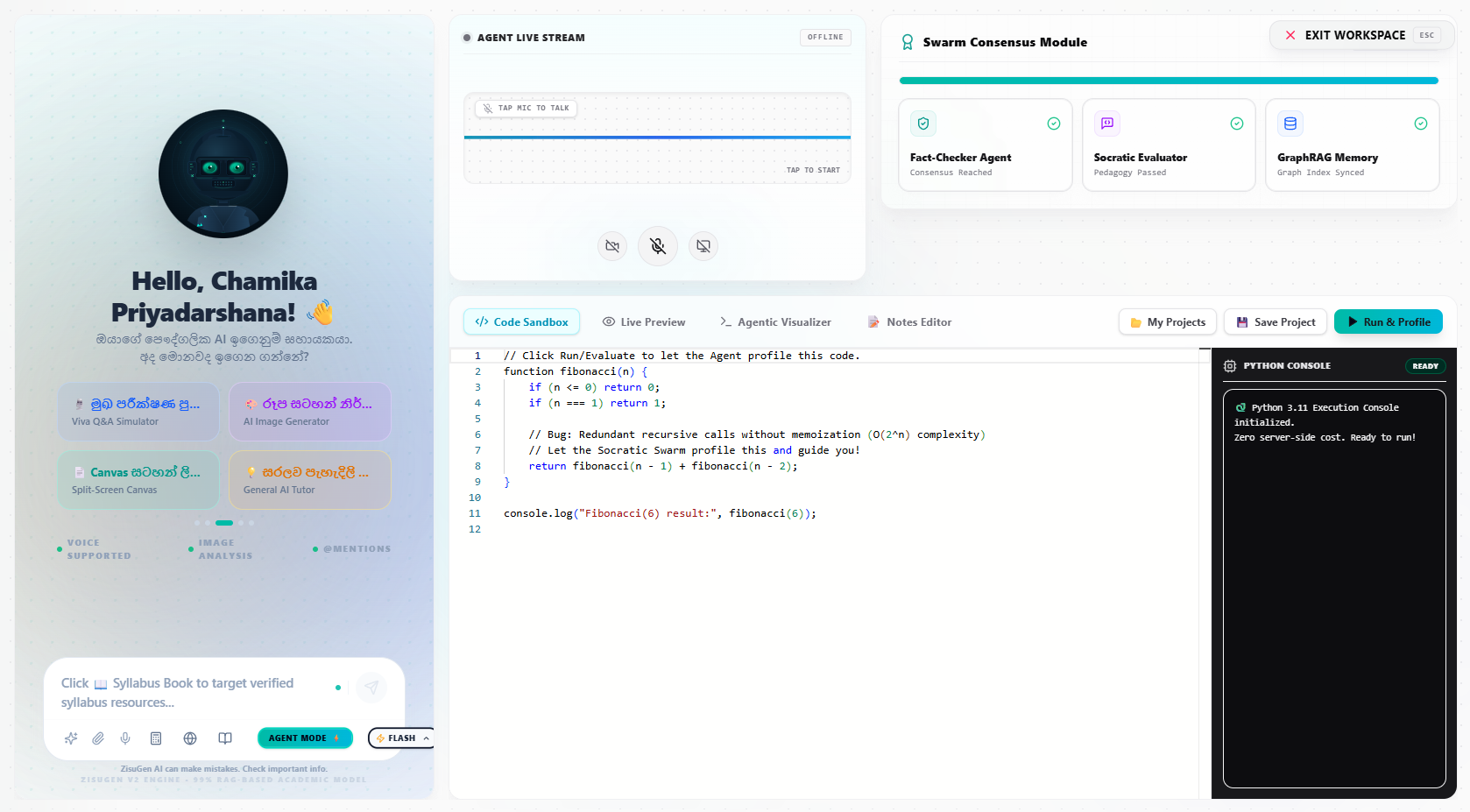Click the play icon on Run & Profile
Viewport: 1470px width, 812px height.
pyautogui.click(x=1353, y=322)
